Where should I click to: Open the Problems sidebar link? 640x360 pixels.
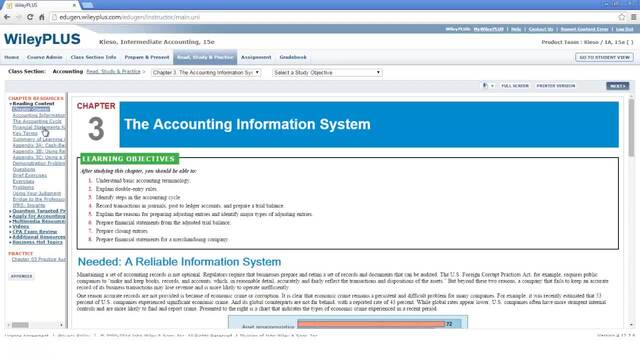(23, 187)
